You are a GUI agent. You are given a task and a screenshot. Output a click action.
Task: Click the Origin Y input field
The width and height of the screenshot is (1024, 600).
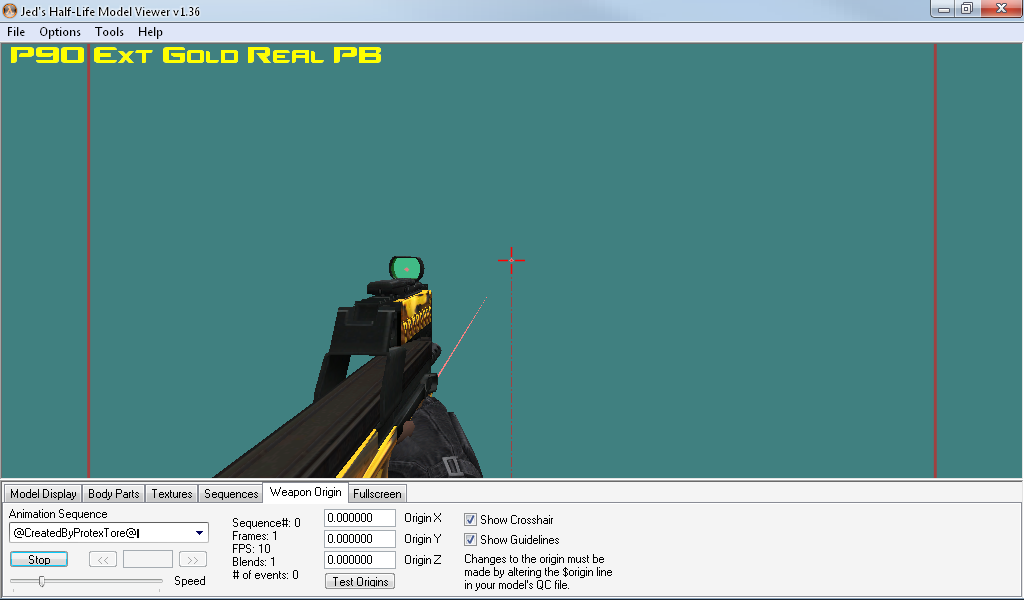pyautogui.click(x=360, y=539)
